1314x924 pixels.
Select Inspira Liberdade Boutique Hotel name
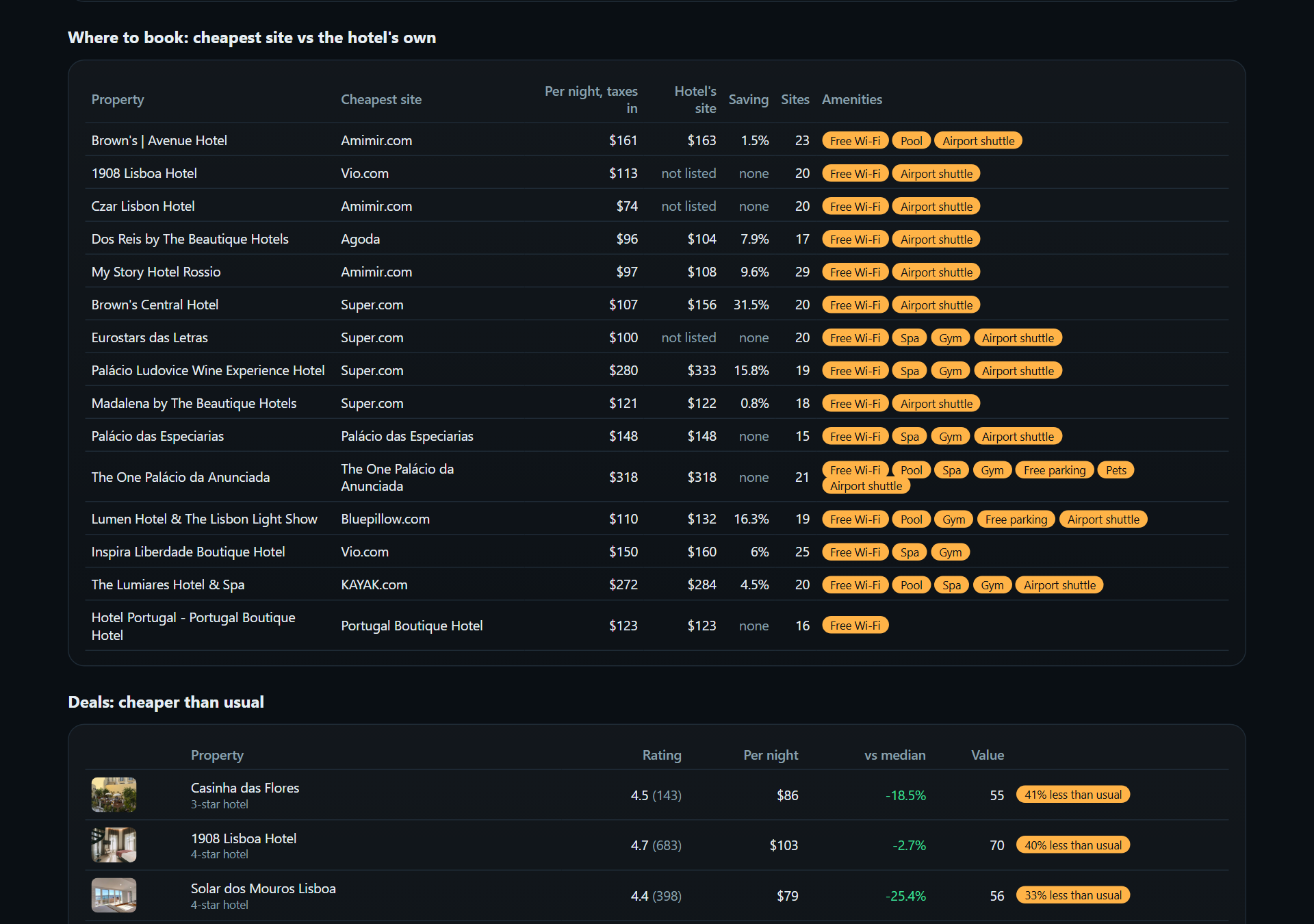(188, 552)
